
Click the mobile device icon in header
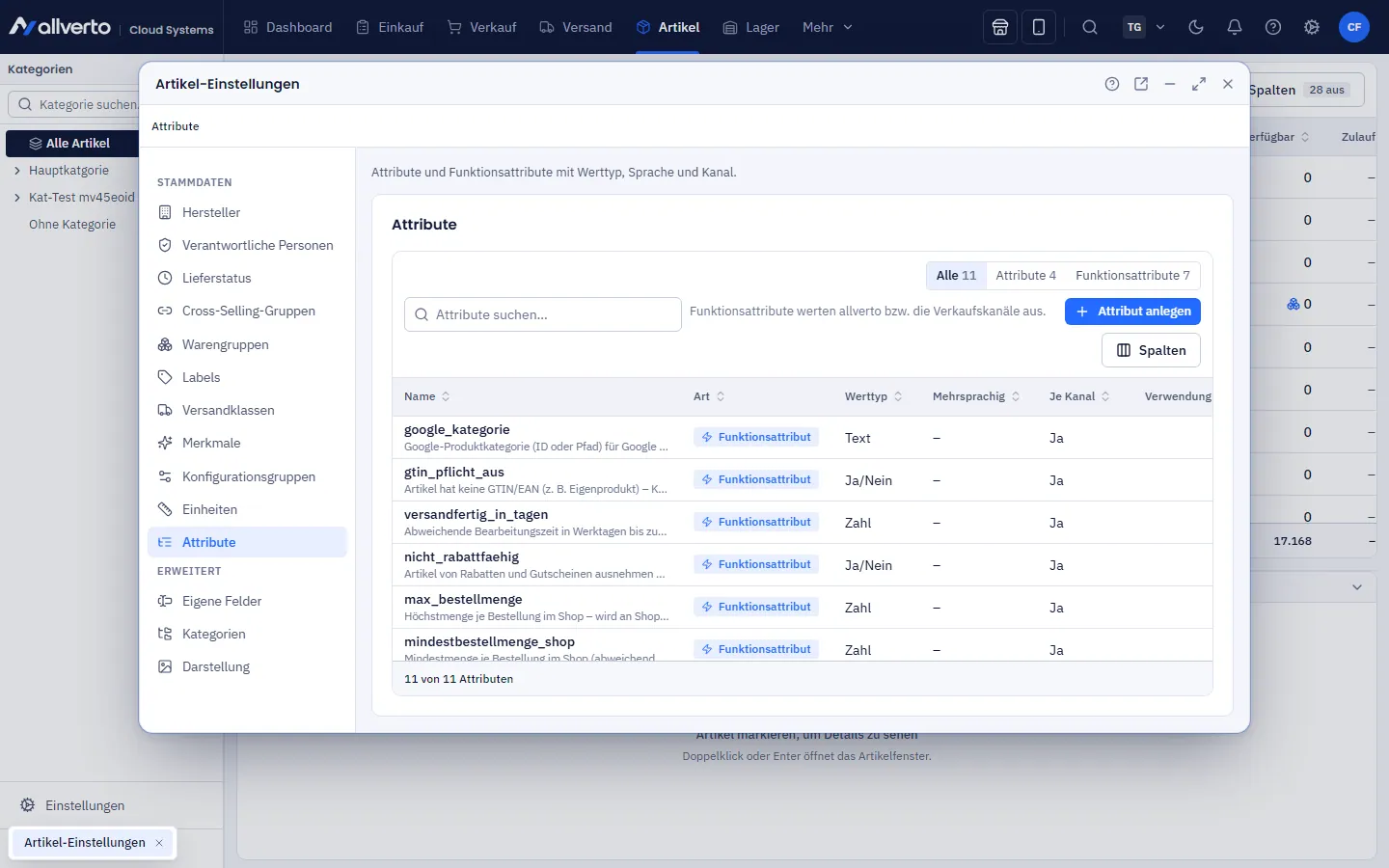tap(1039, 27)
